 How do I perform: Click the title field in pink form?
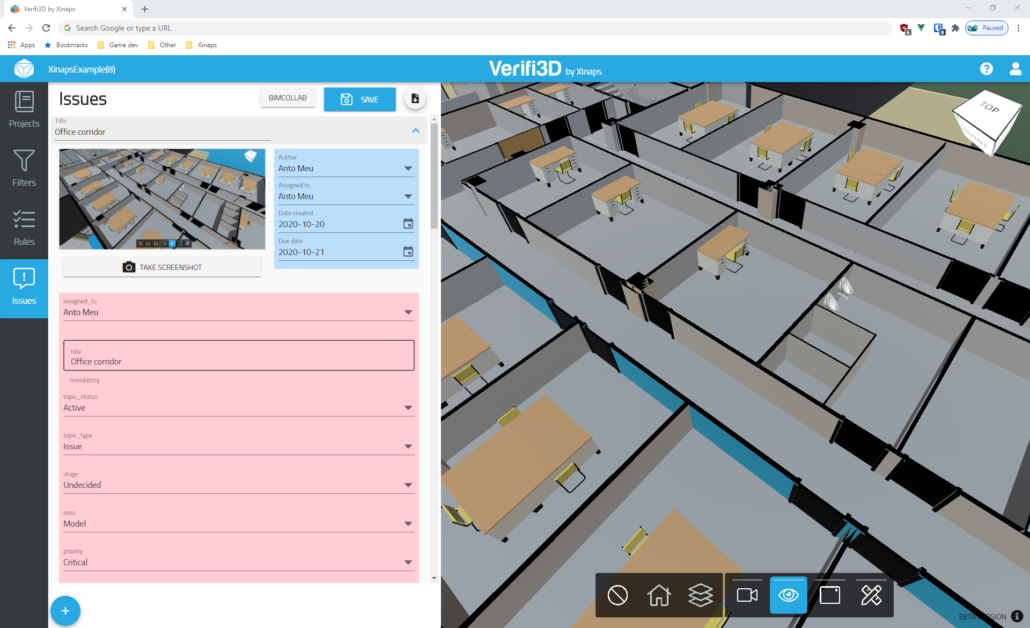238,355
